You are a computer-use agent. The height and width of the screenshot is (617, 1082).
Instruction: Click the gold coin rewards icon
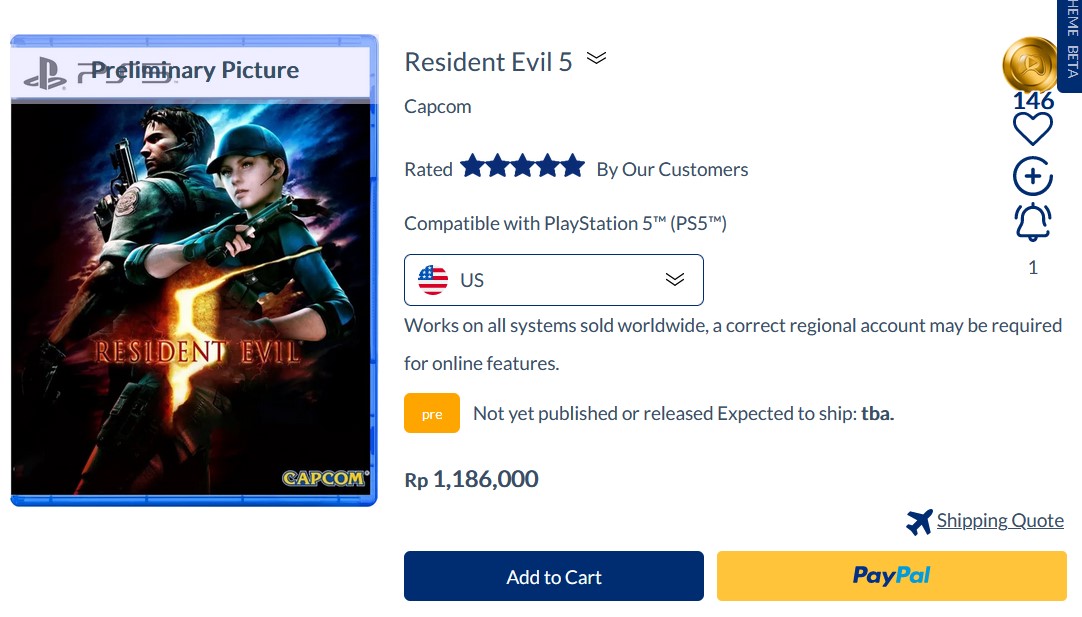pos(1030,65)
